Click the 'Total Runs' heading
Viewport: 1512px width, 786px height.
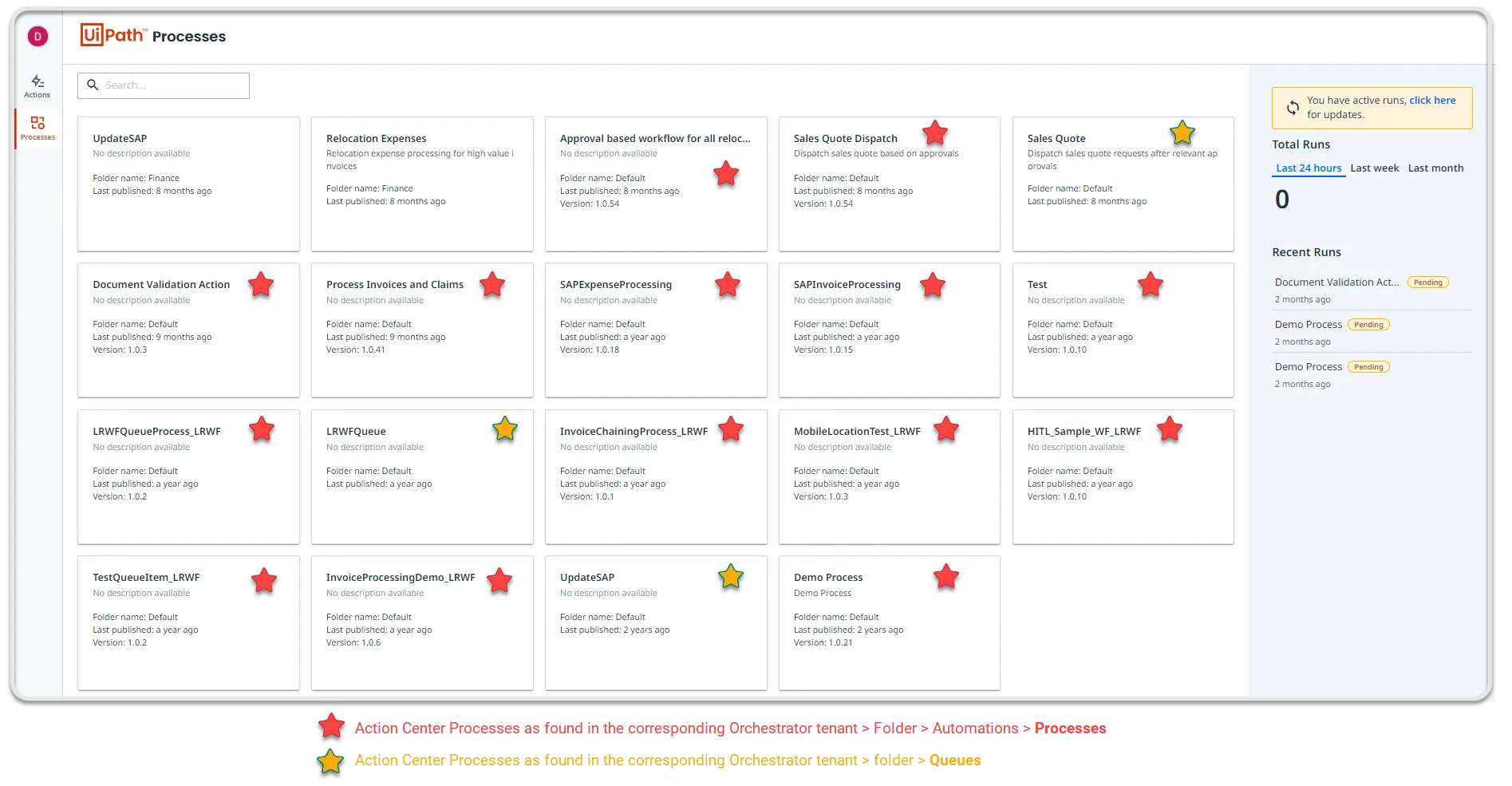tap(1301, 144)
